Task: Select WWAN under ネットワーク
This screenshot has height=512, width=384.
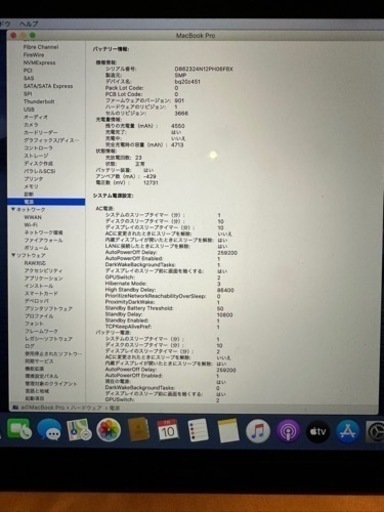Action: pyautogui.click(x=33, y=217)
